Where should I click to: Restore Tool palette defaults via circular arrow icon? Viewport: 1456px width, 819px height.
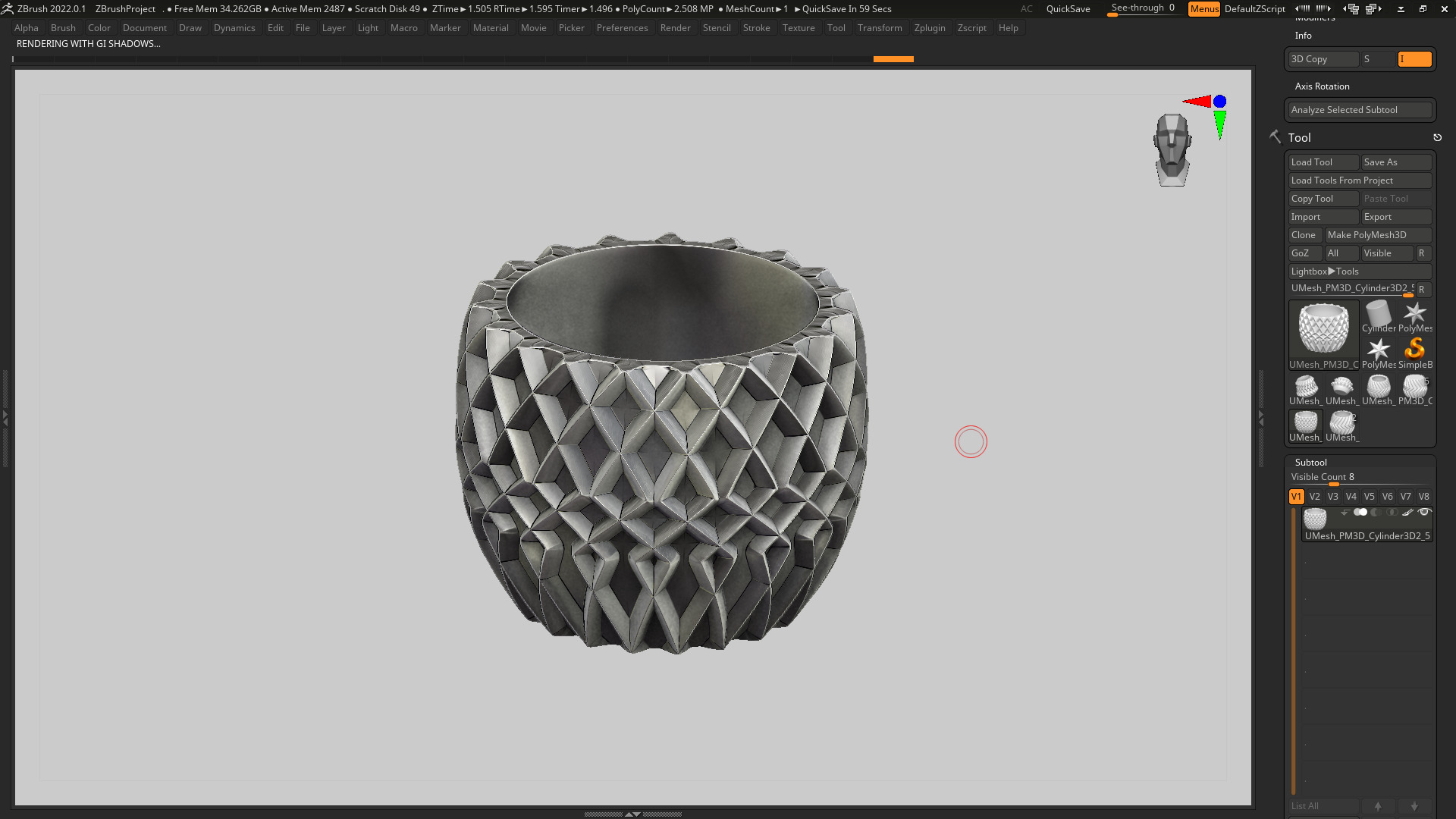coord(1437,137)
